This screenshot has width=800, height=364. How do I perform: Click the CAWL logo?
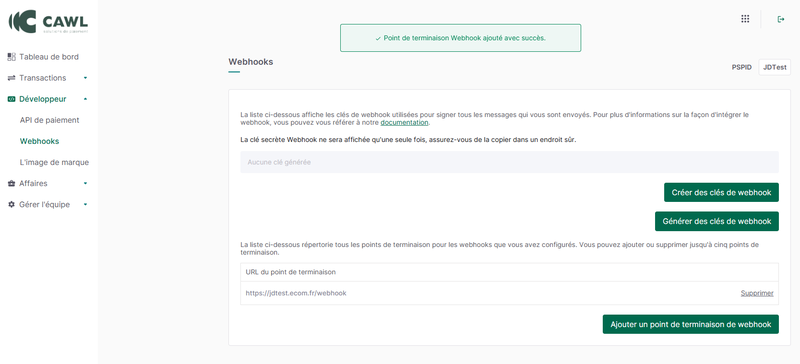coord(48,21)
